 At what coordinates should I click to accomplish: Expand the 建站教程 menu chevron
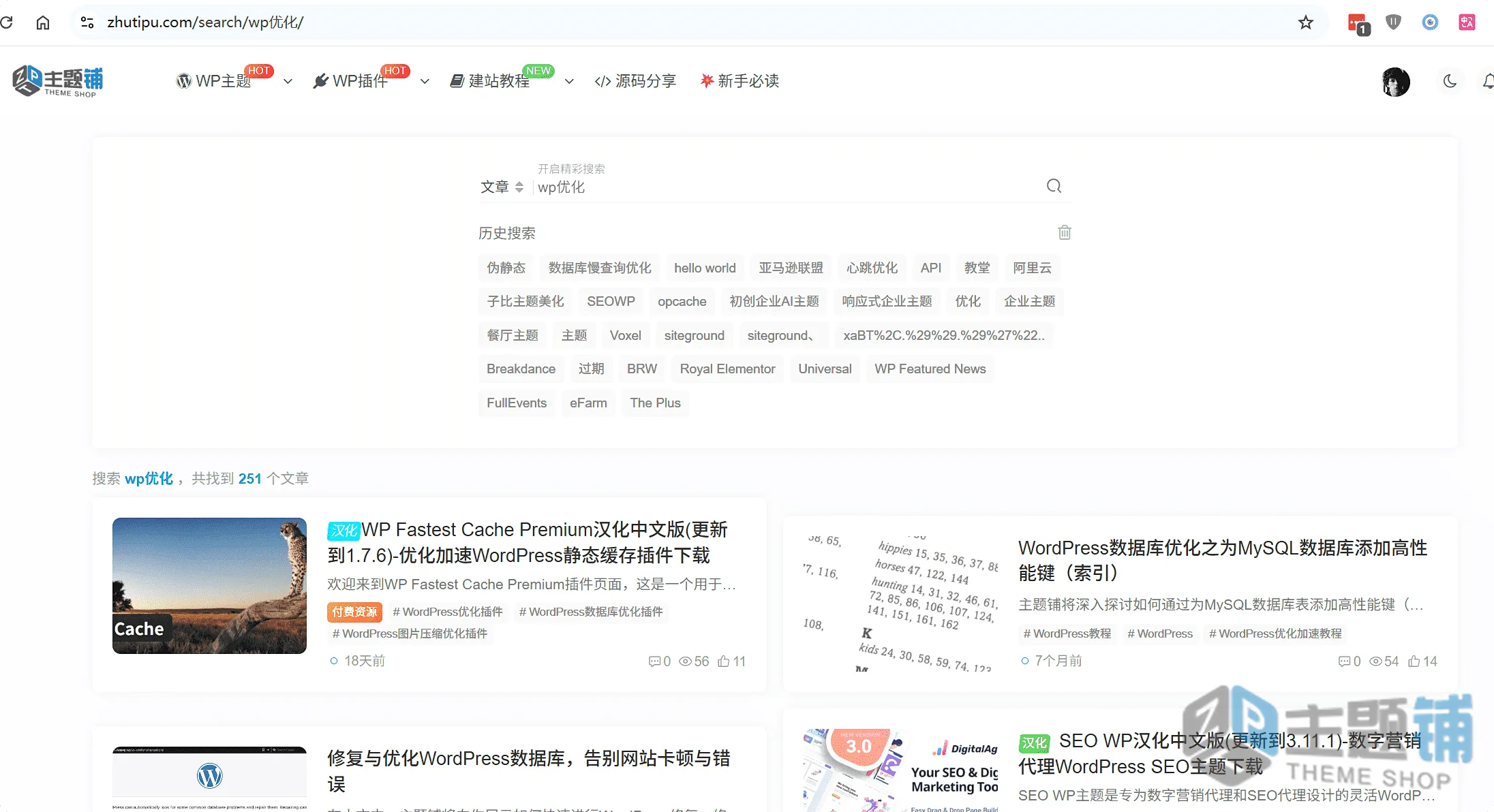(x=569, y=82)
